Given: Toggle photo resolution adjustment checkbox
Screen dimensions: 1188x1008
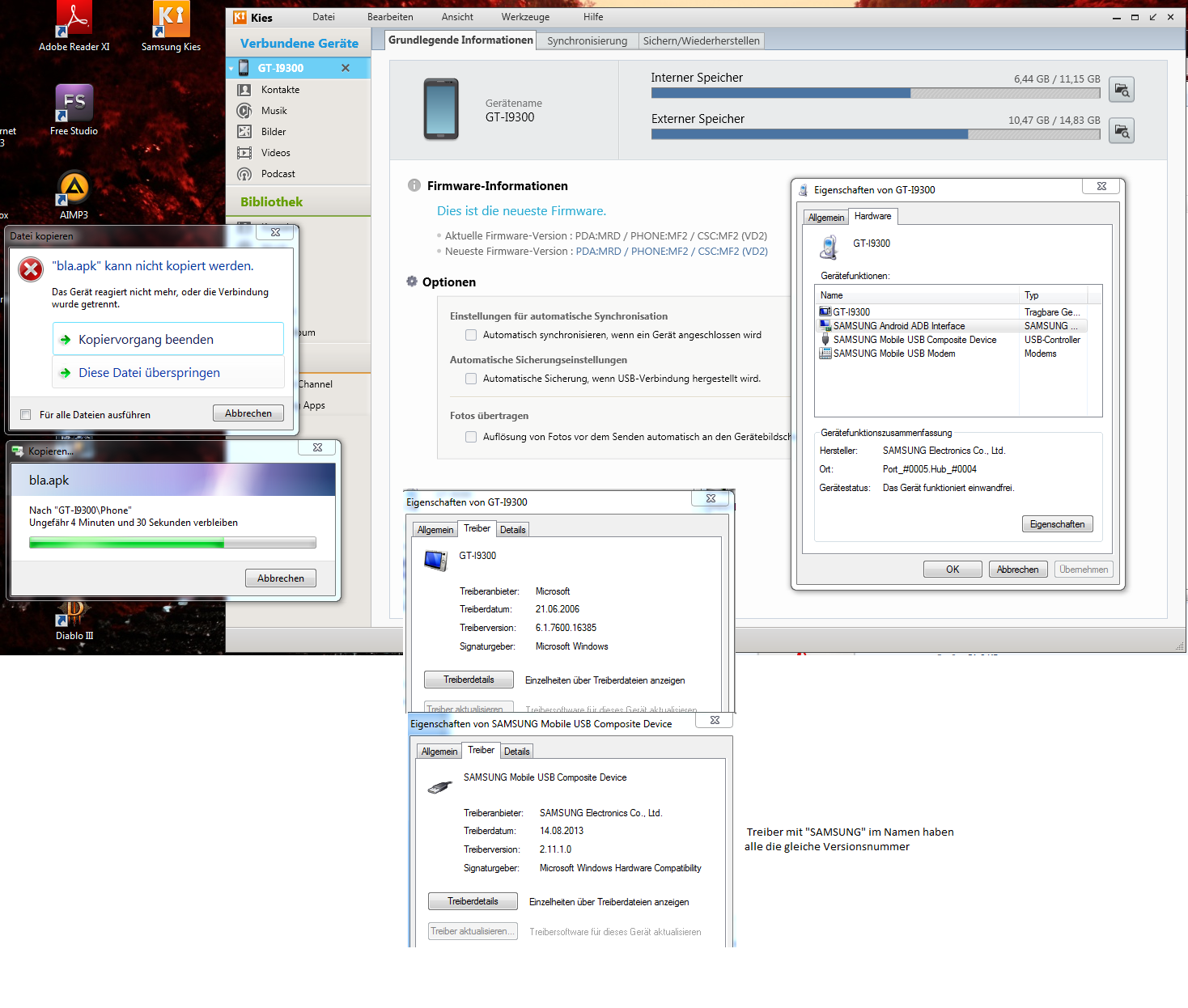Looking at the screenshot, I should pyautogui.click(x=471, y=437).
